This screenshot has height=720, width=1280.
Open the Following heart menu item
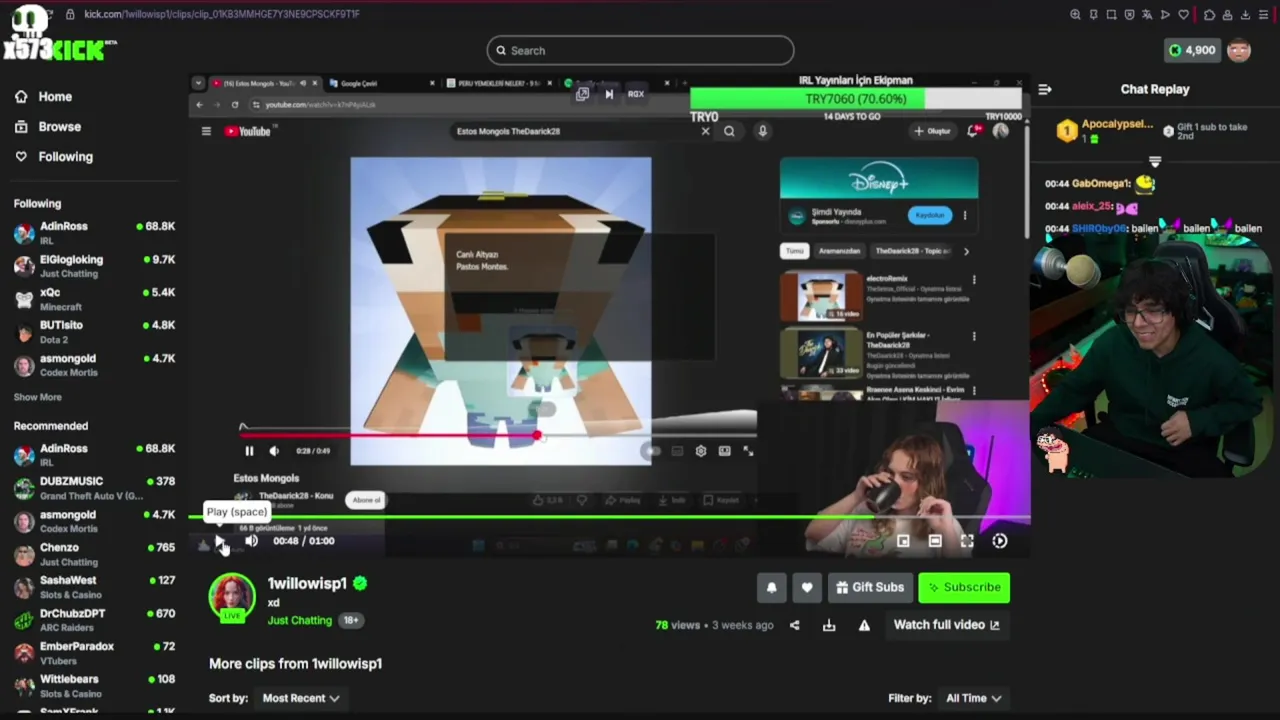(x=54, y=157)
